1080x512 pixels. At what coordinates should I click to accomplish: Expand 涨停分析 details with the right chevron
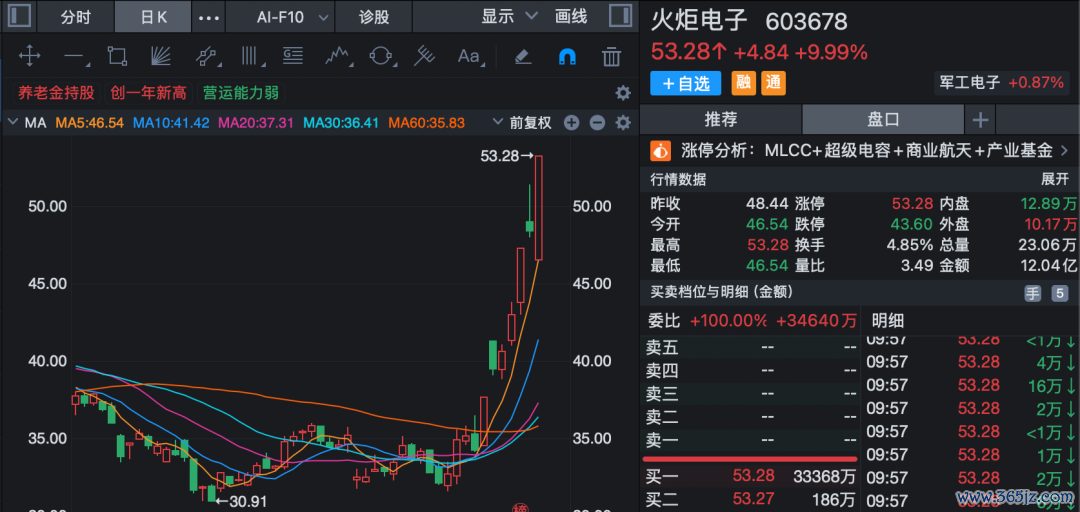point(1064,150)
